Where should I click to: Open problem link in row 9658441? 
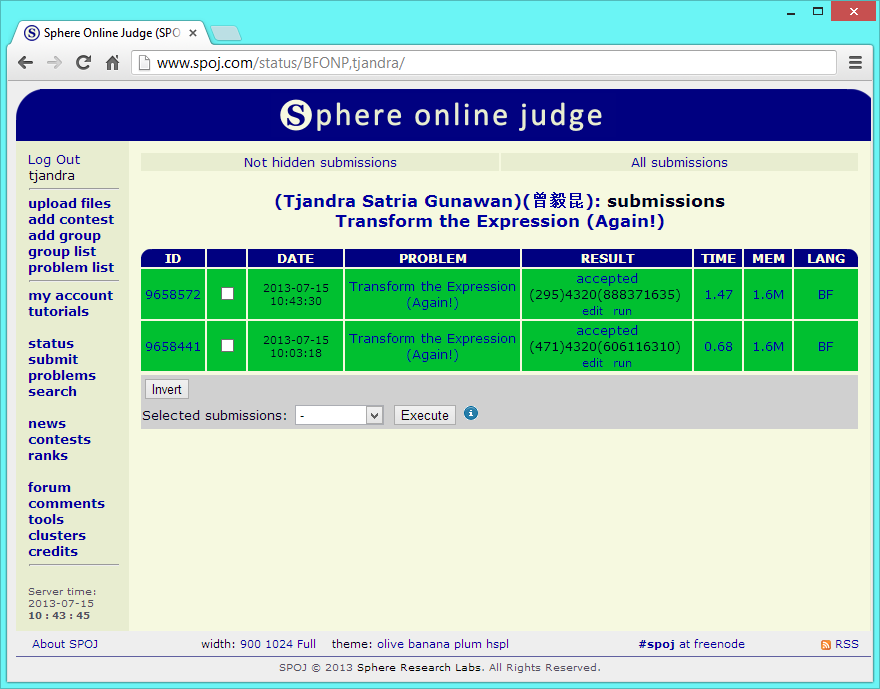click(x=432, y=347)
